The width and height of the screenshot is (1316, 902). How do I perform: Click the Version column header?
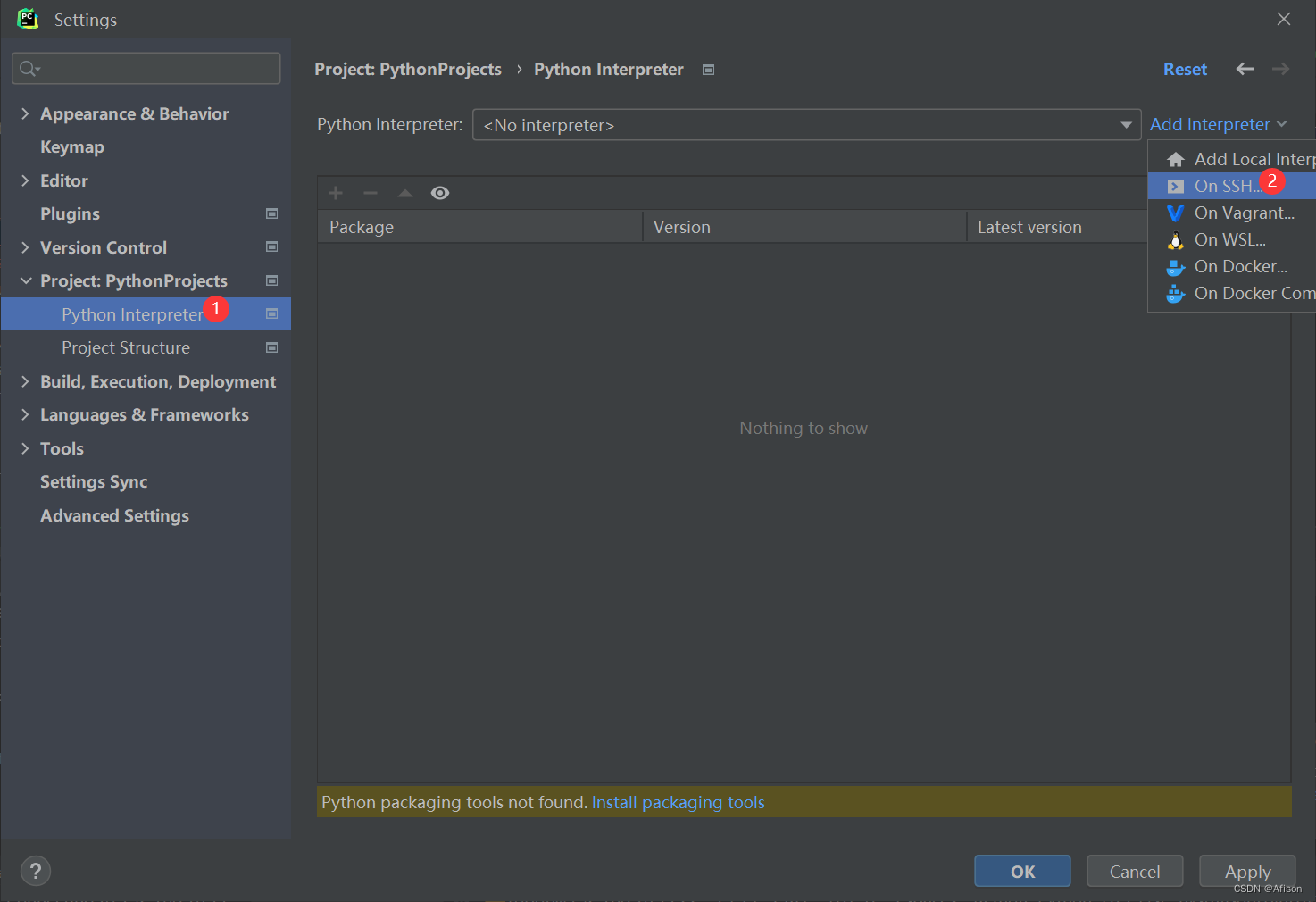coord(804,227)
